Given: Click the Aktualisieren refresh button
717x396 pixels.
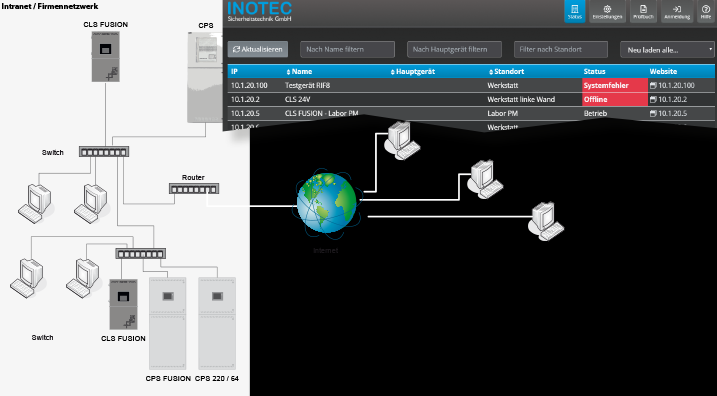Looking at the screenshot, I should 258,49.
